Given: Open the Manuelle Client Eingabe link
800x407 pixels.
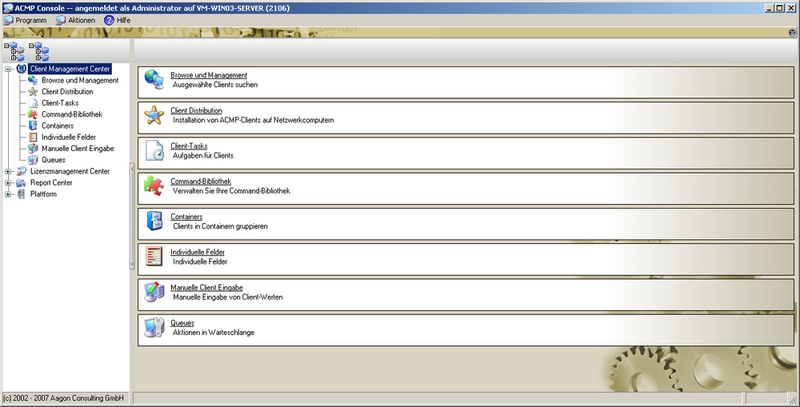Looking at the screenshot, I should pos(207,287).
